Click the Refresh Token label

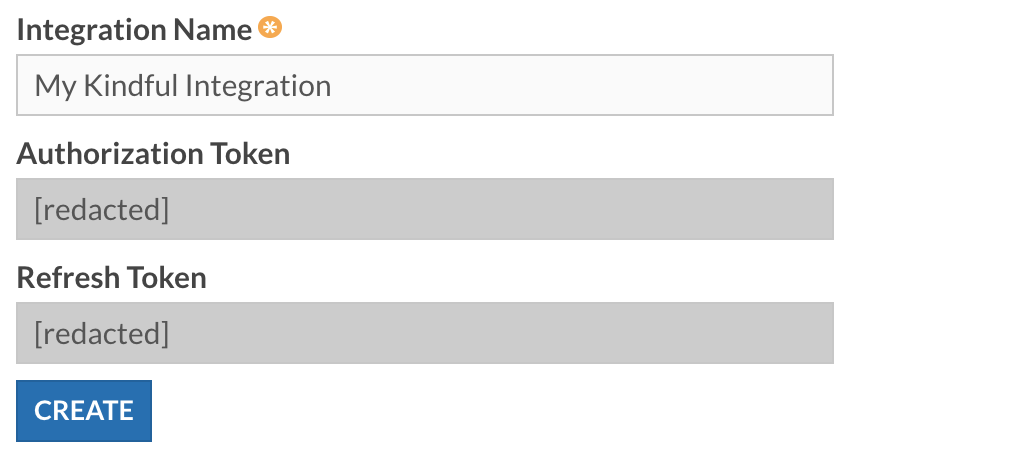[x=111, y=277]
